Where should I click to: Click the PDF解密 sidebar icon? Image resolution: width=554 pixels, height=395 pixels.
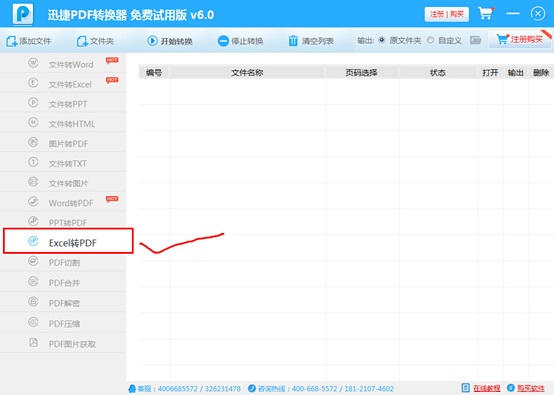(33, 302)
